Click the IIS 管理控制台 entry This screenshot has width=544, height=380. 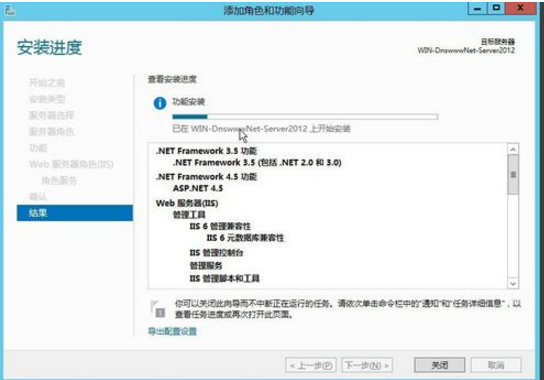point(216,253)
